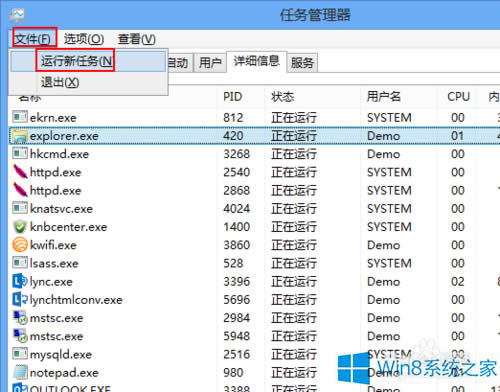
Task: Click the orange wifi icon of kwifi.exe
Action: (20, 245)
